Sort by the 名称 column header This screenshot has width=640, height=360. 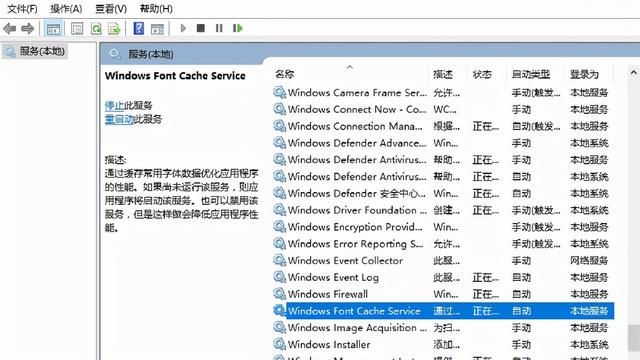point(284,74)
